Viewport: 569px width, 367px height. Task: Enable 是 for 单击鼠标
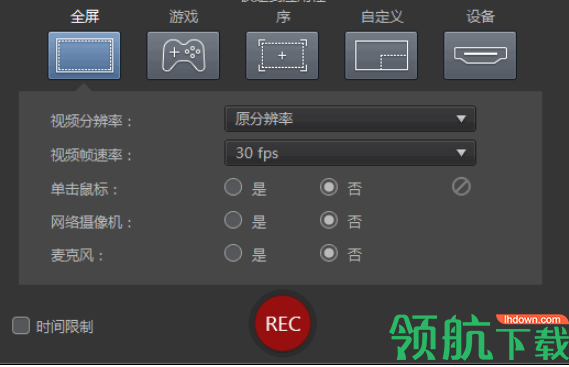[233, 187]
